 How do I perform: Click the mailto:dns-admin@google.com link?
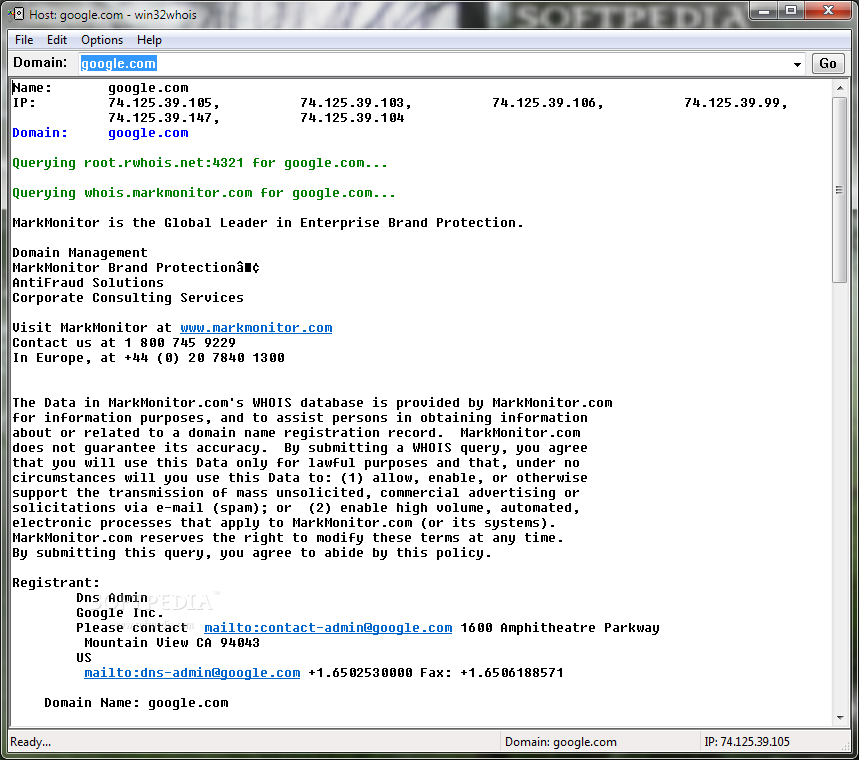point(192,673)
